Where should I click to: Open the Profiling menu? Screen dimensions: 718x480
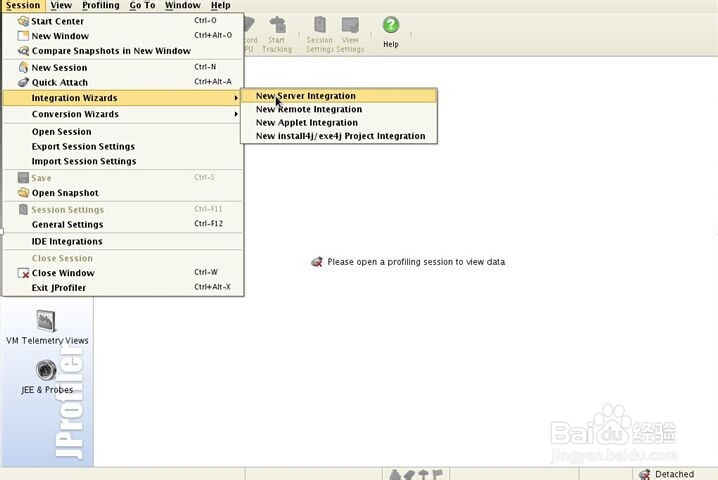(101, 5)
